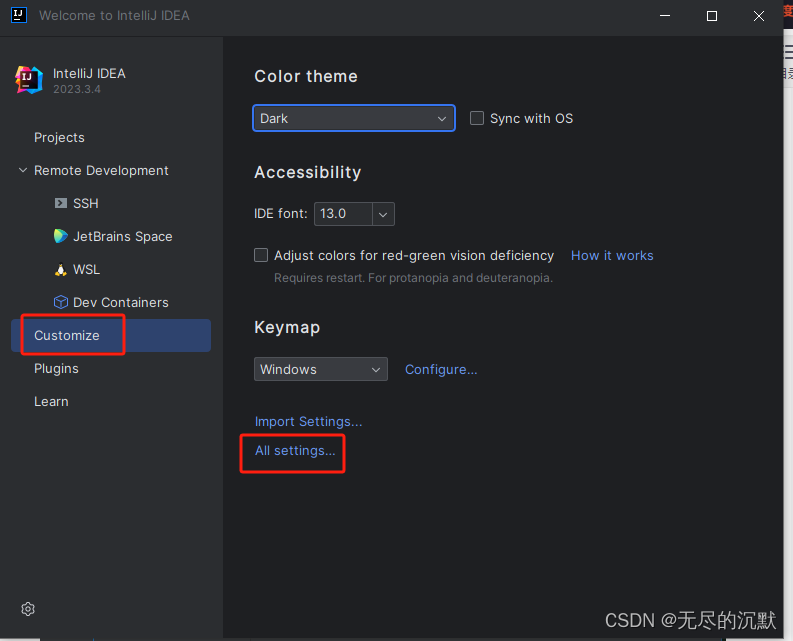Click the IntelliJ IDEA logo in sidebar
793x641 pixels.
point(29,80)
